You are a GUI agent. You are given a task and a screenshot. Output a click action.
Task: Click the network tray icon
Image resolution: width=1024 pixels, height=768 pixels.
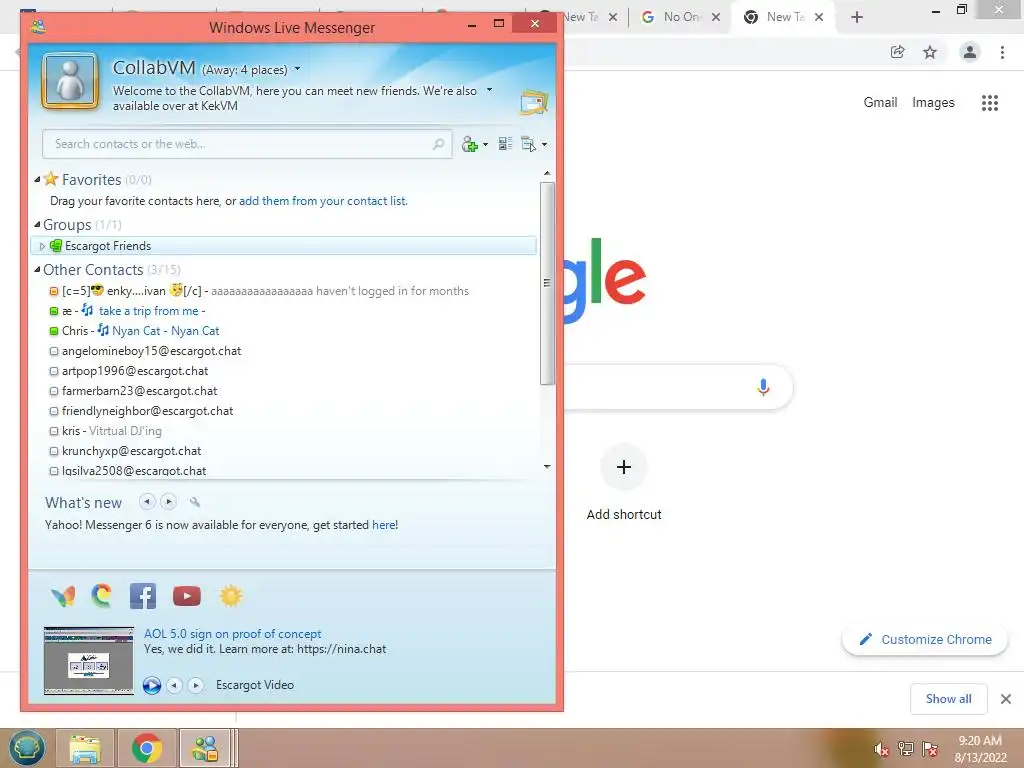pyautogui.click(x=906, y=749)
